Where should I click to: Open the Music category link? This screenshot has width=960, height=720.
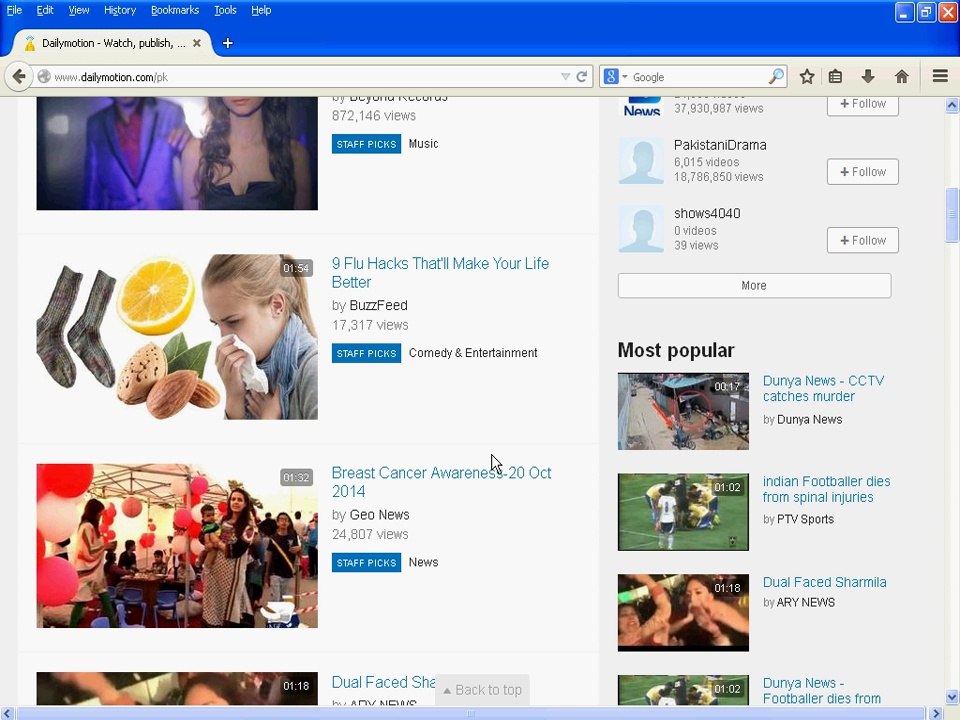click(x=423, y=143)
